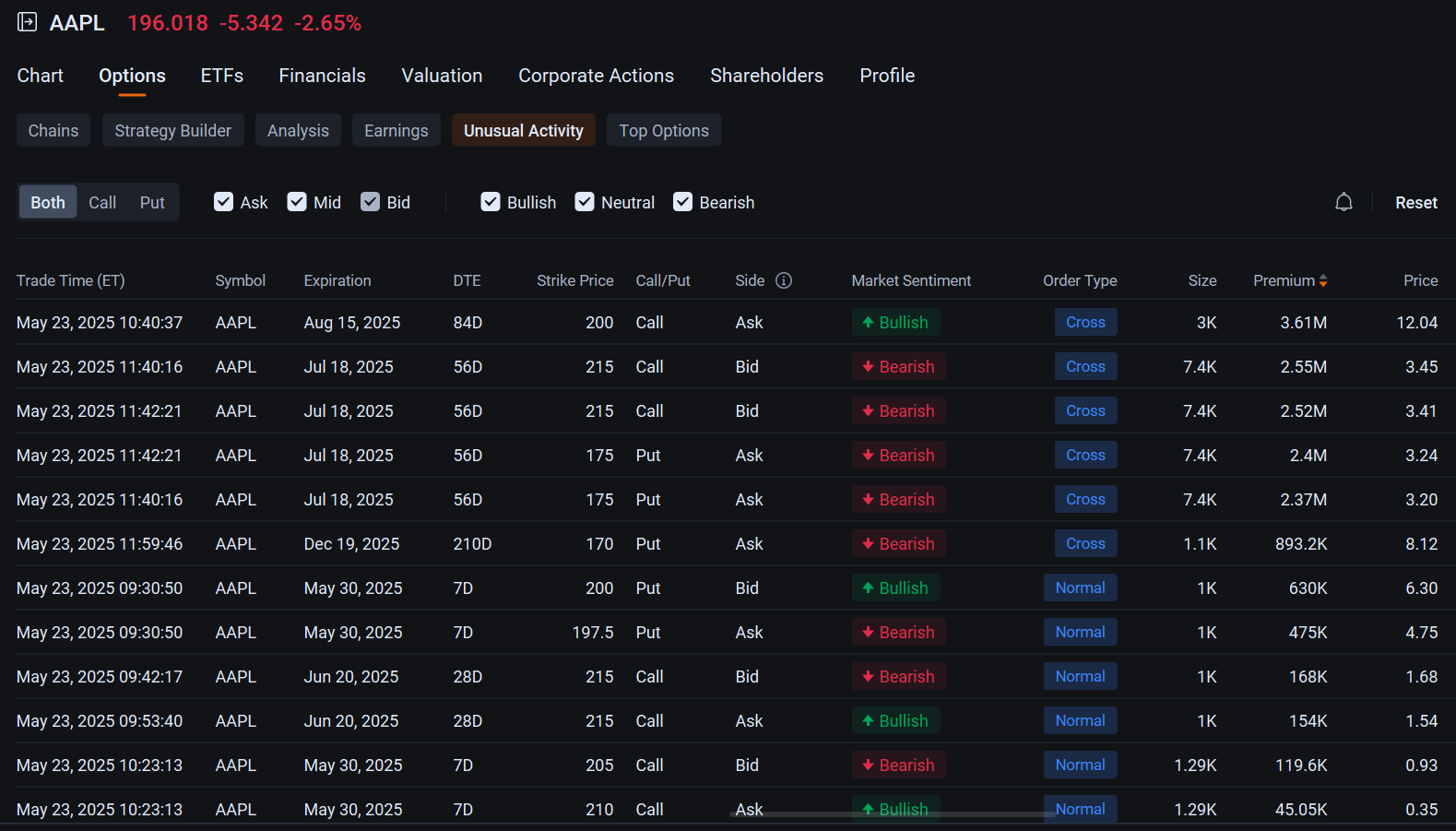Click the May 23, 2025 10:40:37 trade time
1456x831 pixels.
(x=100, y=322)
